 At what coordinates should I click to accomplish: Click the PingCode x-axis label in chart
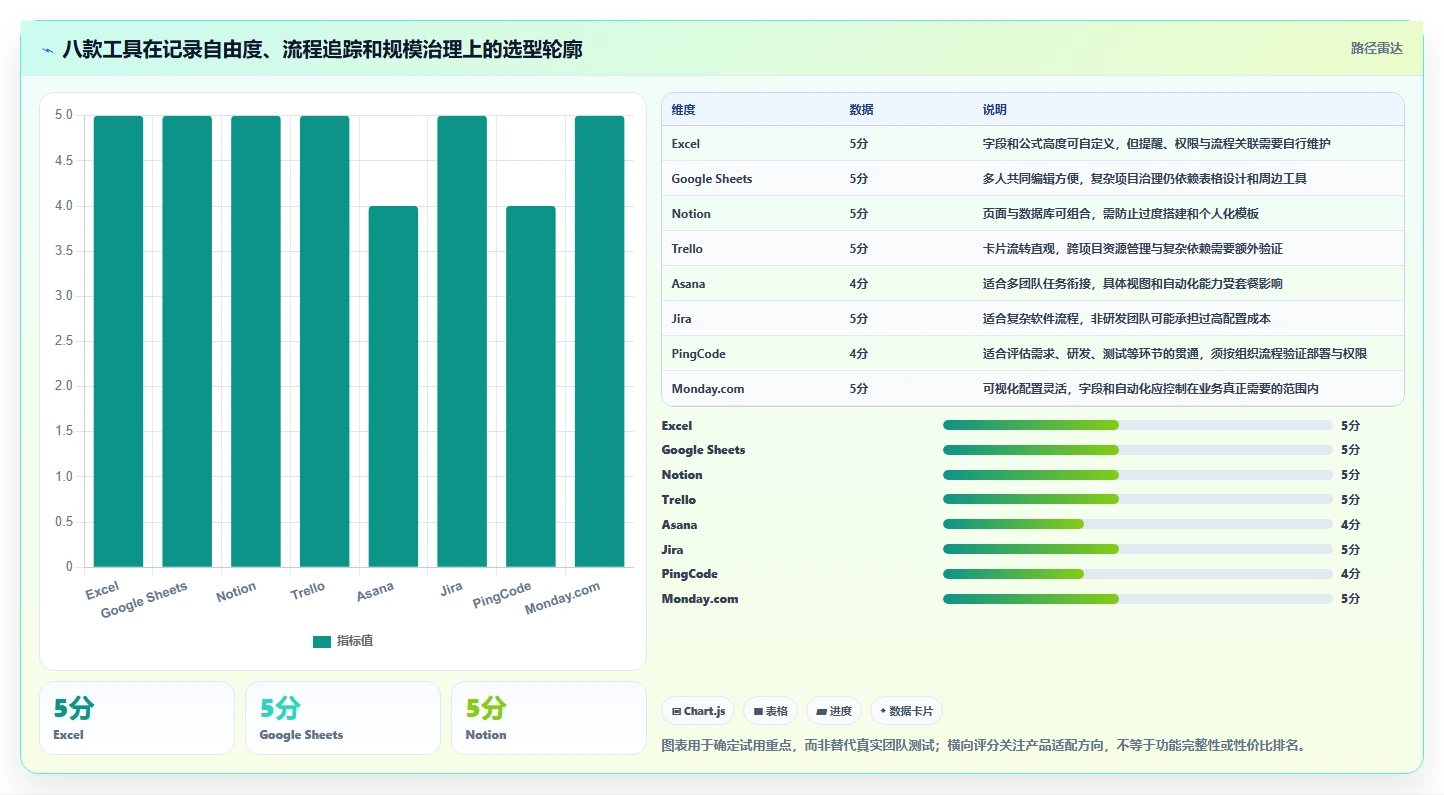click(x=502, y=595)
